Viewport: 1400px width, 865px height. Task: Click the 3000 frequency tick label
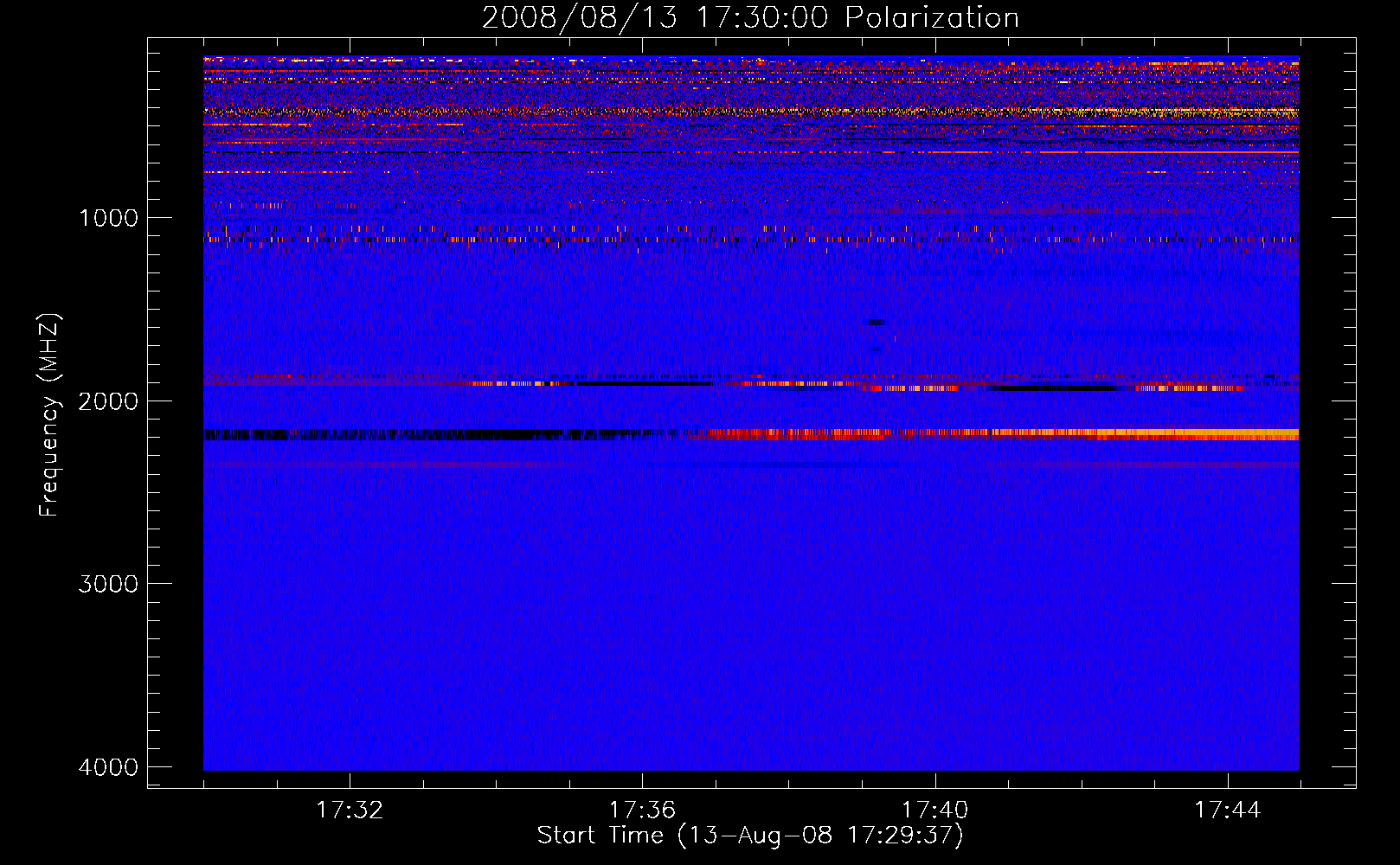tap(108, 584)
